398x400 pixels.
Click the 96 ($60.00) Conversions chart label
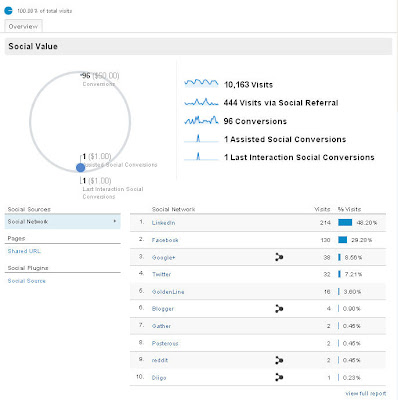point(100,79)
